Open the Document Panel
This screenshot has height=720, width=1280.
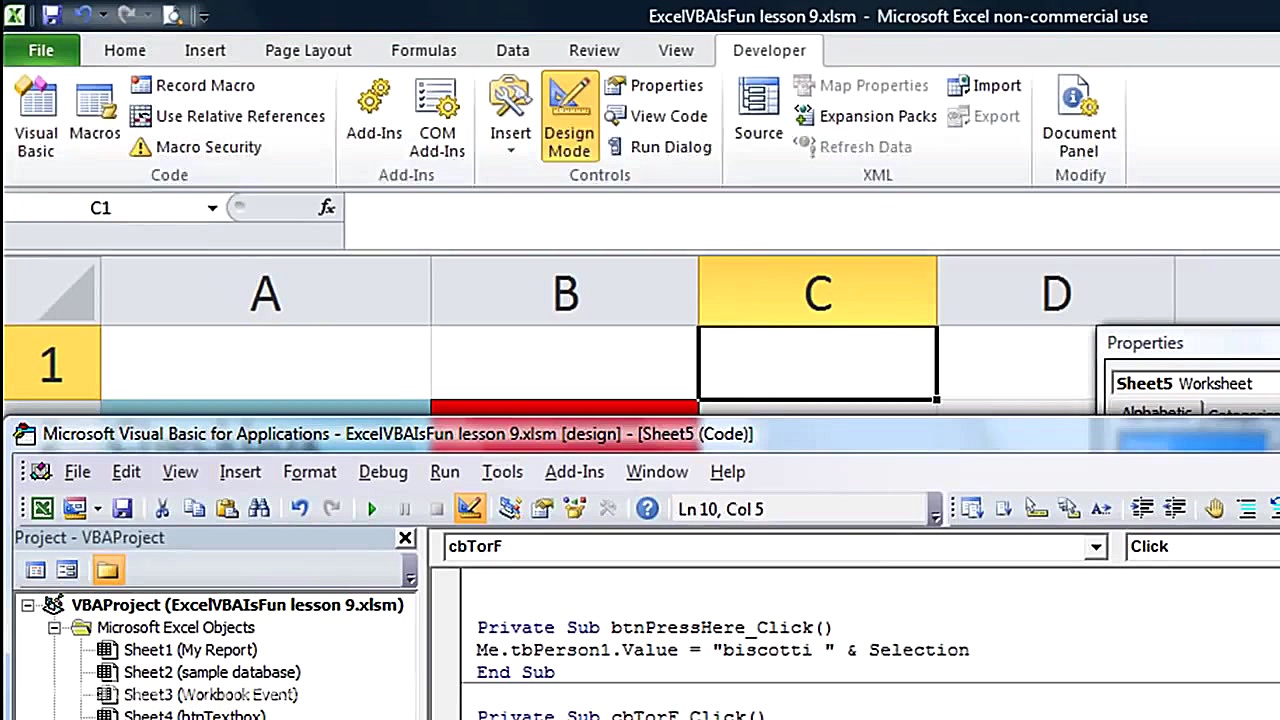(1079, 118)
